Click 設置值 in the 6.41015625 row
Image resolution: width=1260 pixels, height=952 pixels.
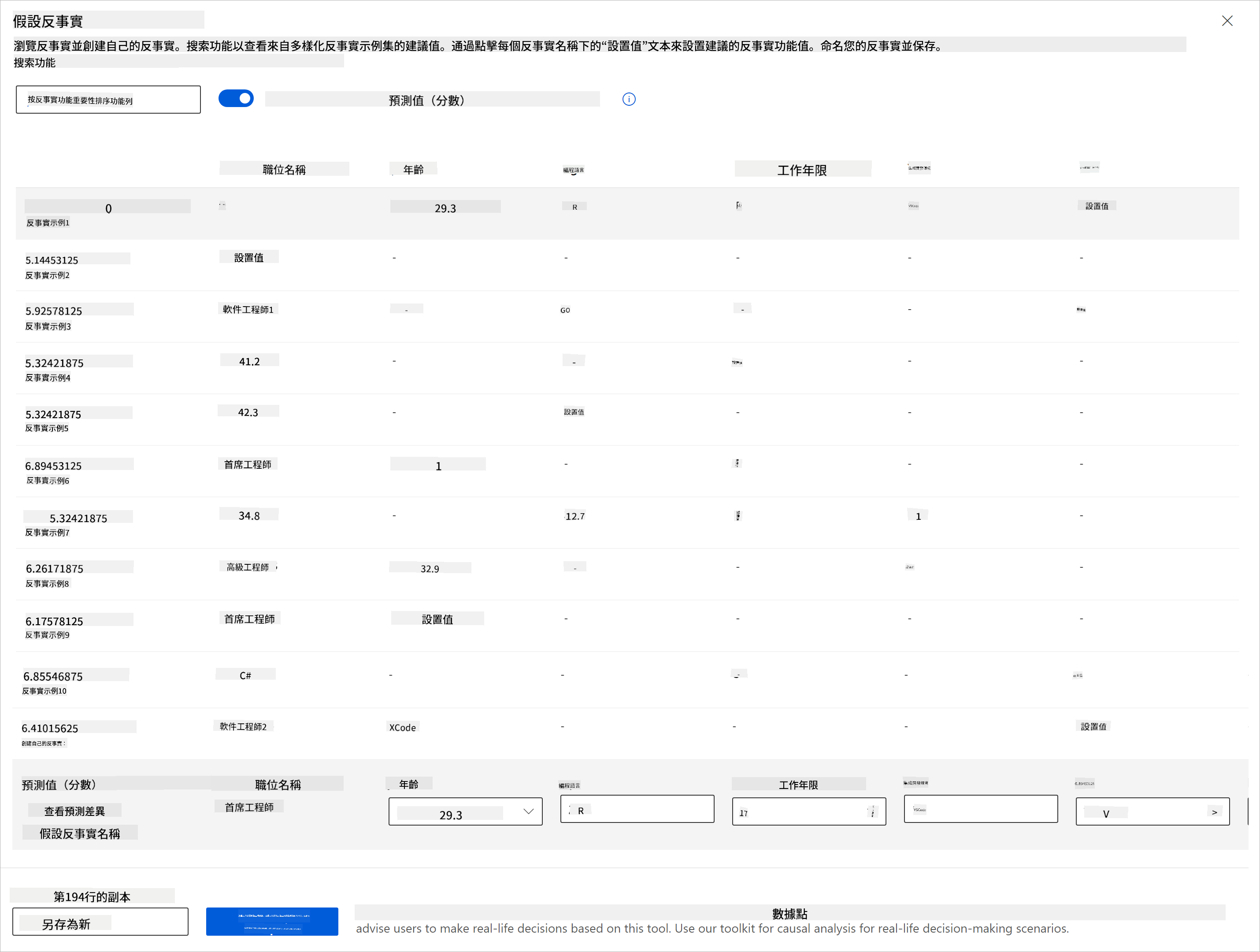(x=1093, y=727)
